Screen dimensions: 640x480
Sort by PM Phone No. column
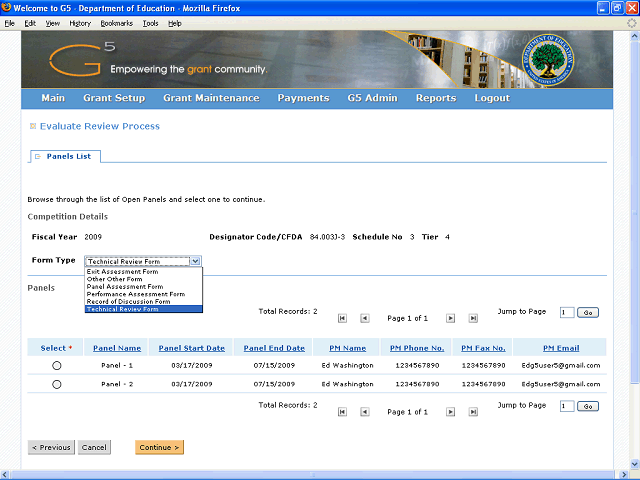pyautogui.click(x=417, y=348)
